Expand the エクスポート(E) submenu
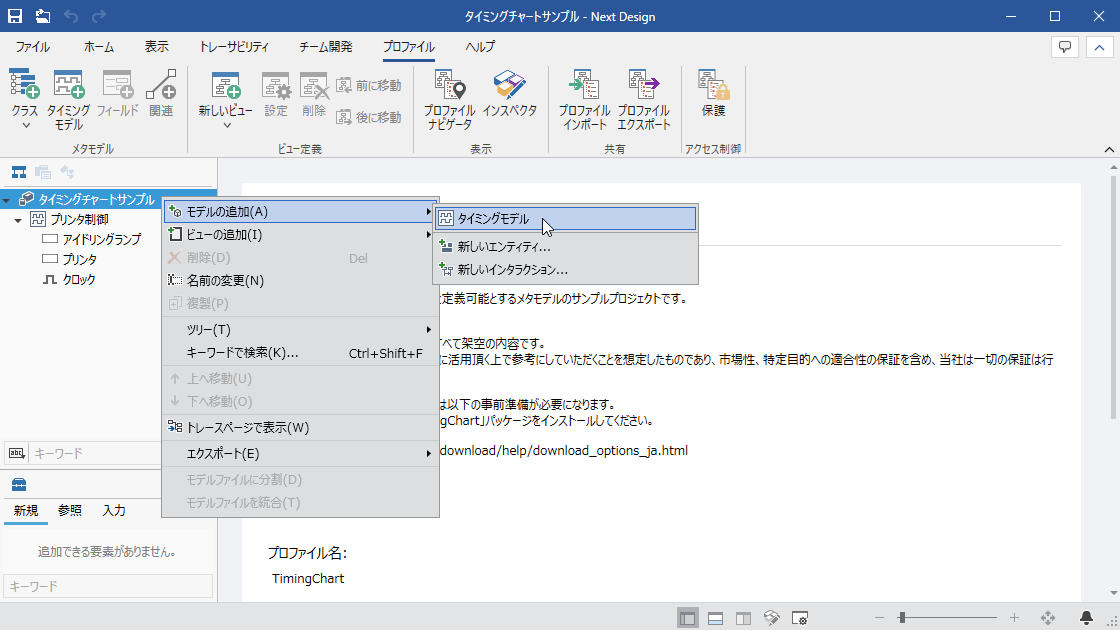The width and height of the screenshot is (1120, 630). [x=300, y=454]
